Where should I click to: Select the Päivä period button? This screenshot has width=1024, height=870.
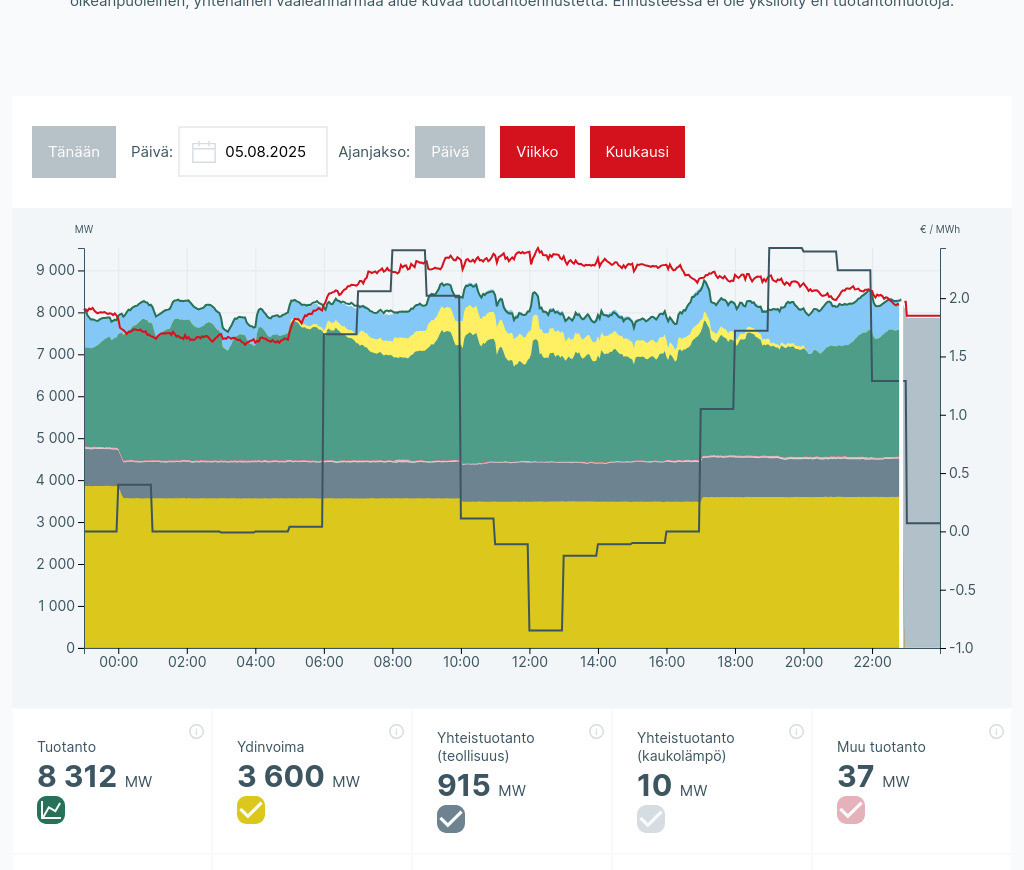pos(450,152)
